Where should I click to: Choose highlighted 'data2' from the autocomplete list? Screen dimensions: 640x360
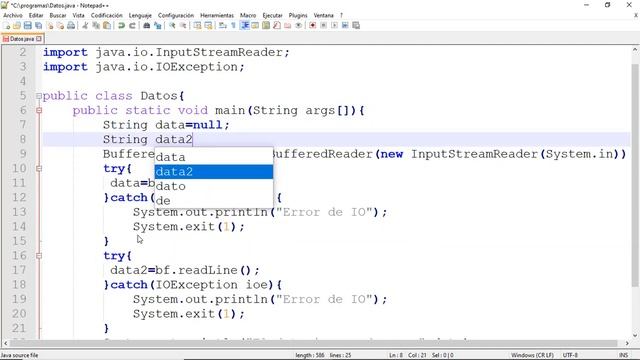point(214,172)
